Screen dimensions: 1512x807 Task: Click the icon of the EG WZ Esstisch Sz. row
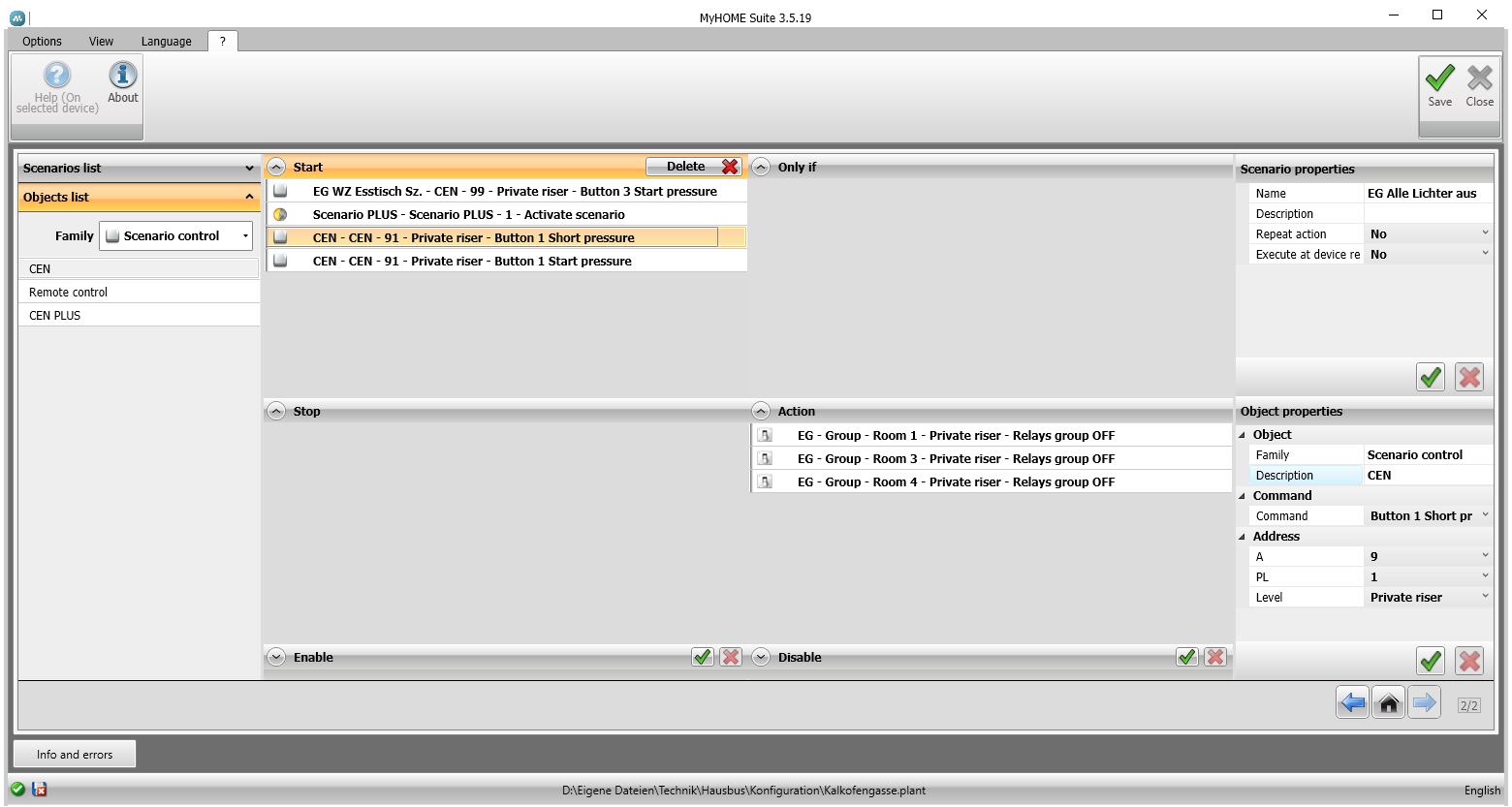pos(280,191)
